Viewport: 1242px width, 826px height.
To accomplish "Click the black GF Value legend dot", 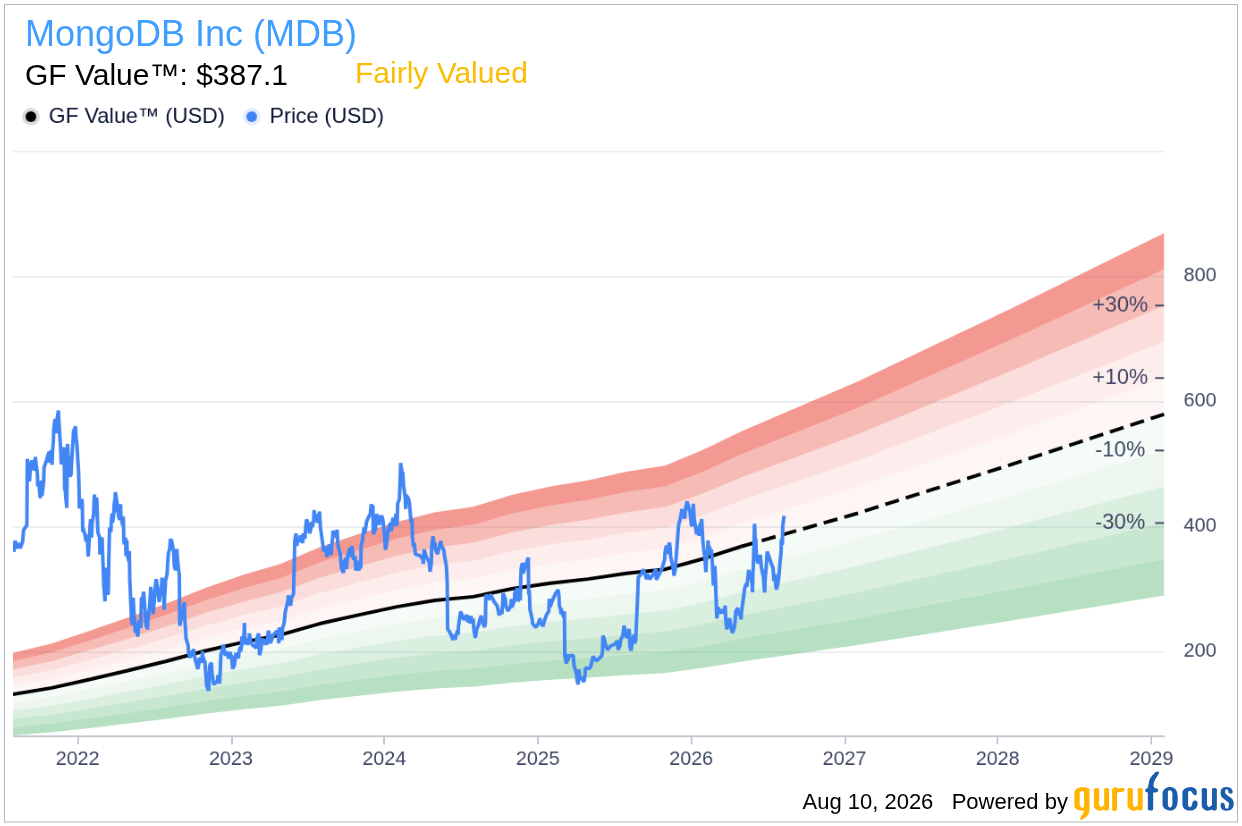I will pos(31,117).
